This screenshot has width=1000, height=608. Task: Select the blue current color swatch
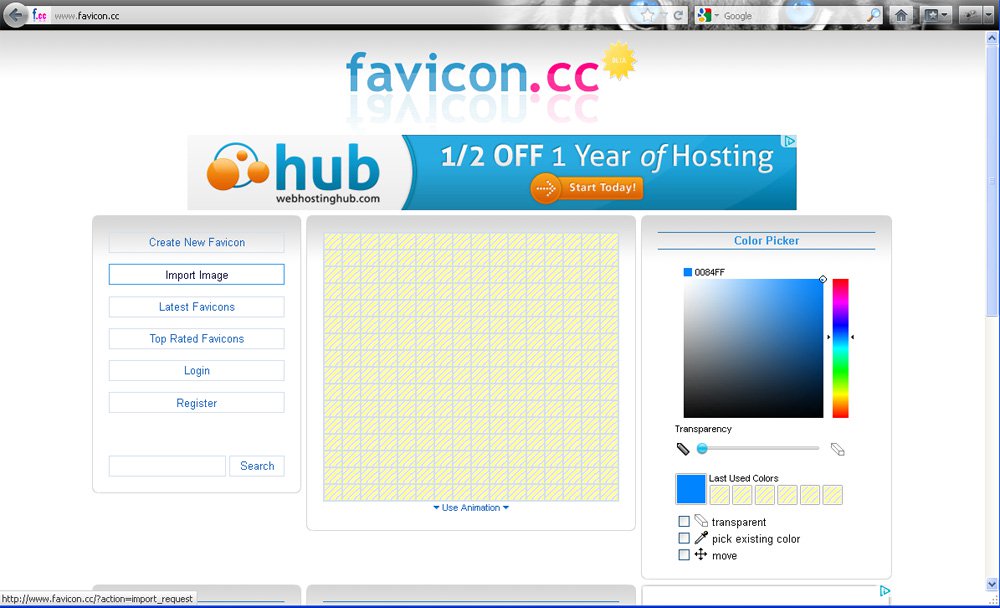pos(691,489)
